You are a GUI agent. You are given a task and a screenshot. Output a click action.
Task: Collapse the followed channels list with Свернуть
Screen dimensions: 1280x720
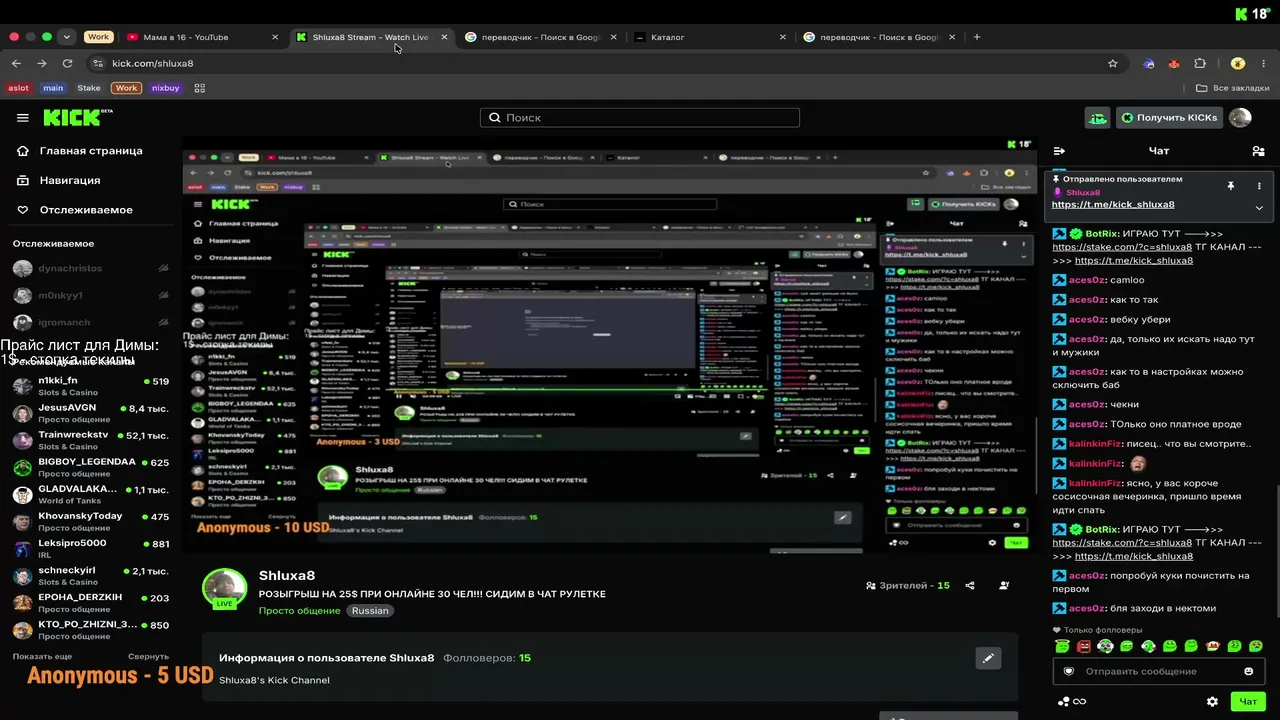click(148, 656)
